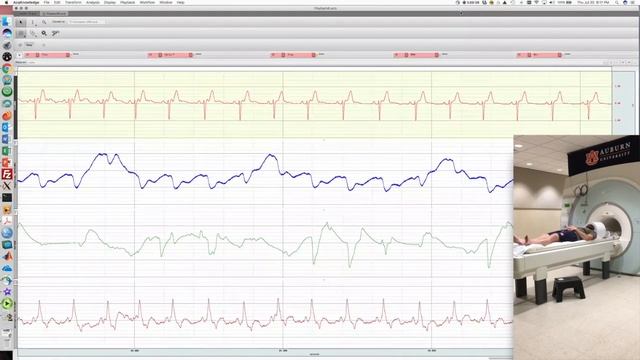Launch Firefox from the Dock
Screen dimensions: 640x360
[7, 116]
